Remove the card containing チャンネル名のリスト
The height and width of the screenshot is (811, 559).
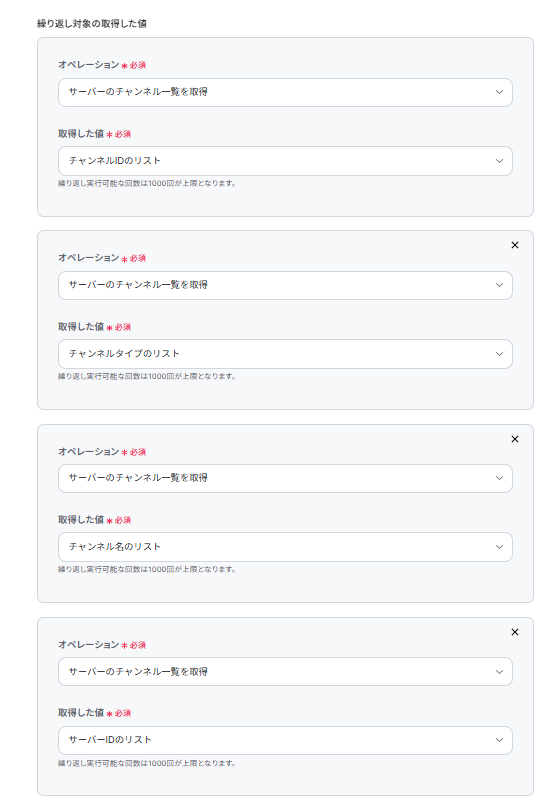[515, 439]
